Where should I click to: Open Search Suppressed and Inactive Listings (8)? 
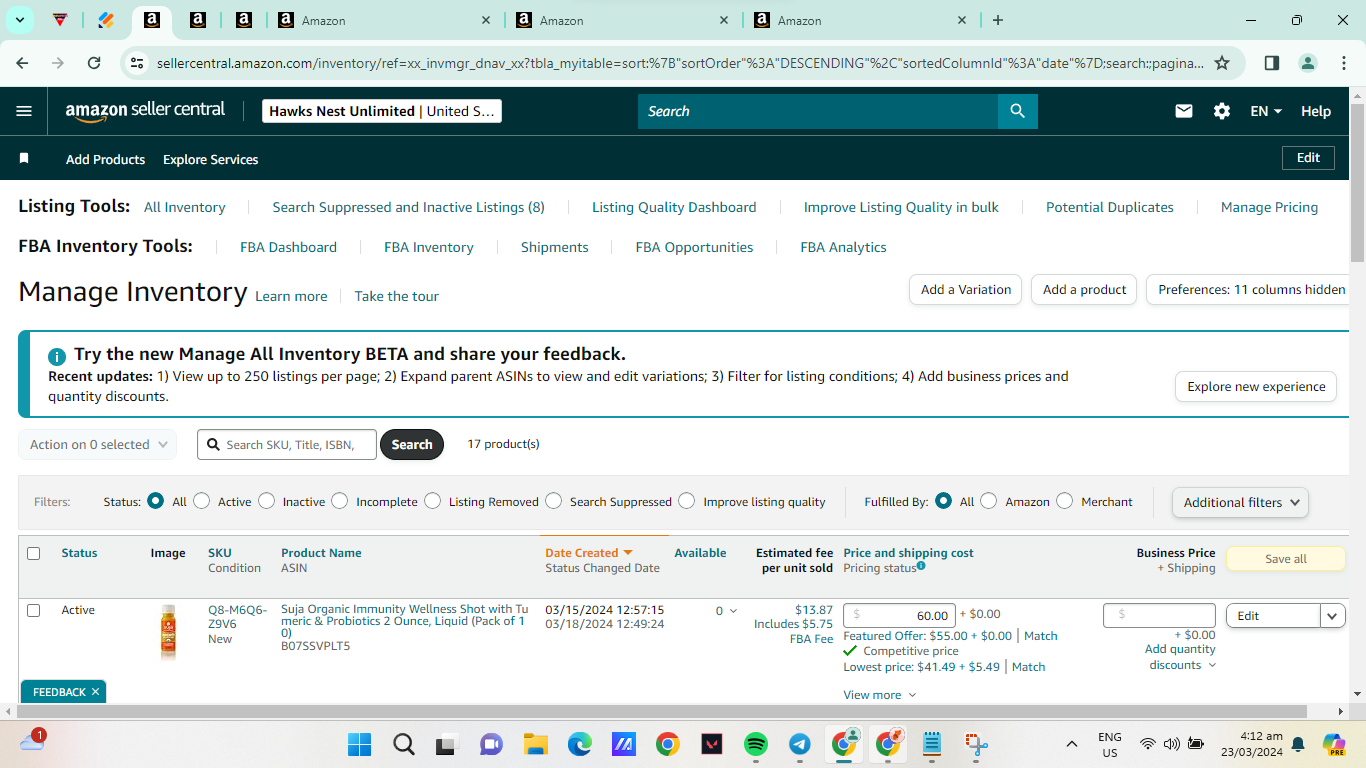(x=409, y=207)
